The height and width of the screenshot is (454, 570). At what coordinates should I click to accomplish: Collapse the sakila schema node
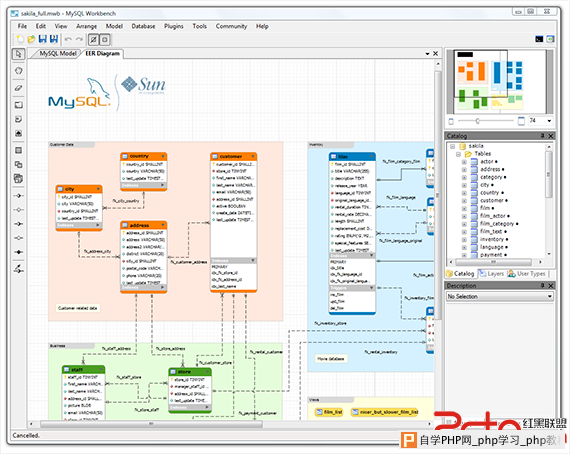pyautogui.click(x=453, y=146)
